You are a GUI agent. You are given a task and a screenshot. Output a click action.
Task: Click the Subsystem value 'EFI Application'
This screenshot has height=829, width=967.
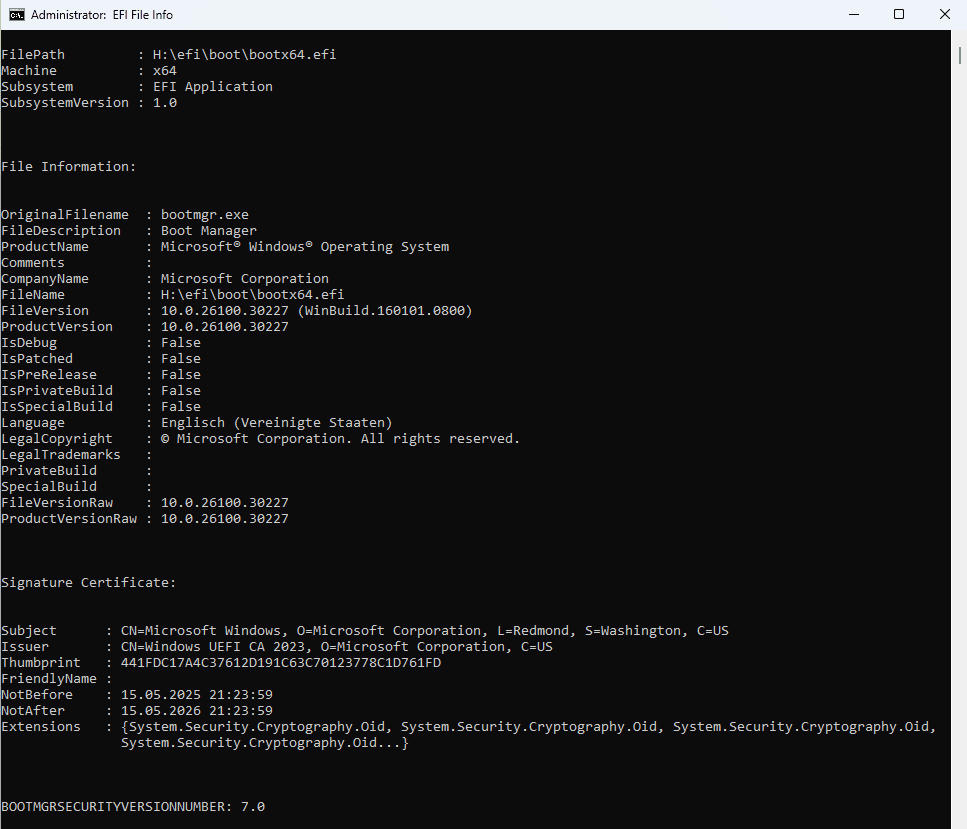click(213, 86)
